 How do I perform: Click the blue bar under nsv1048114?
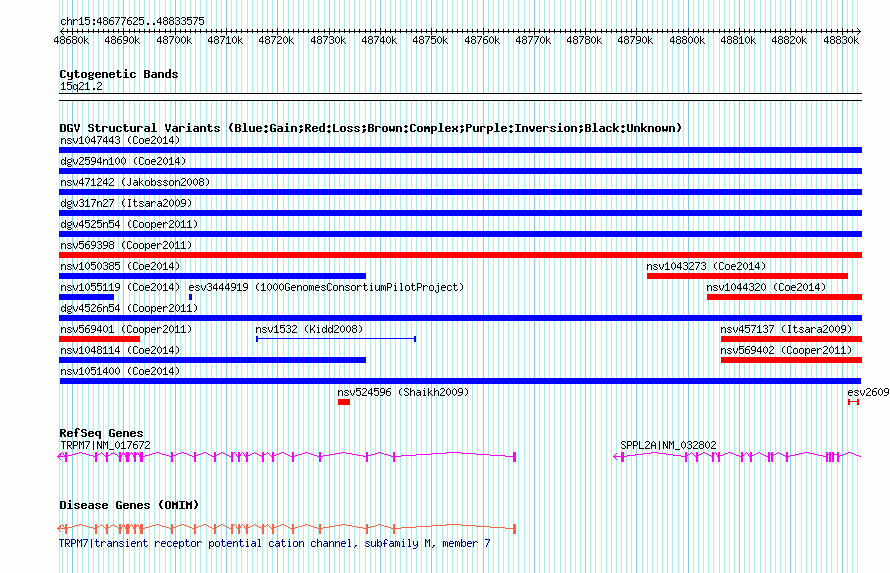(212, 360)
